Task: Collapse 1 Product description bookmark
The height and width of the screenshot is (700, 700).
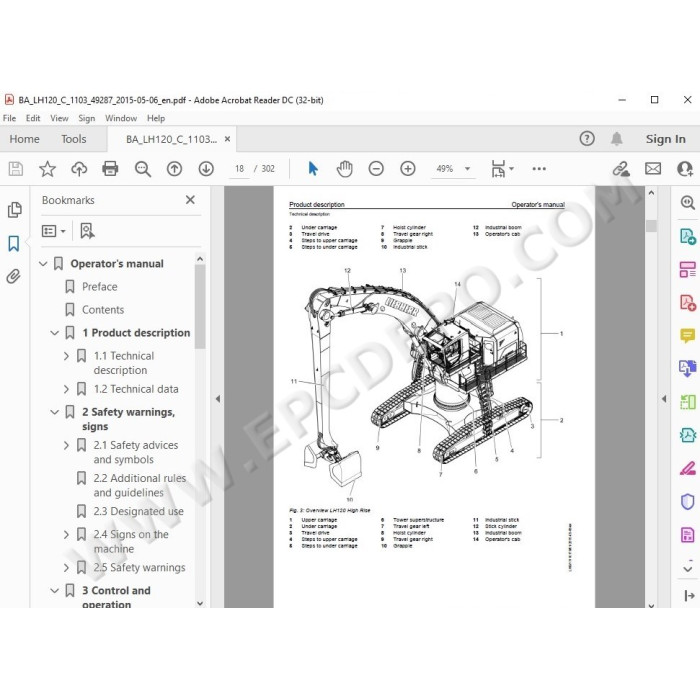Action: [x=54, y=333]
